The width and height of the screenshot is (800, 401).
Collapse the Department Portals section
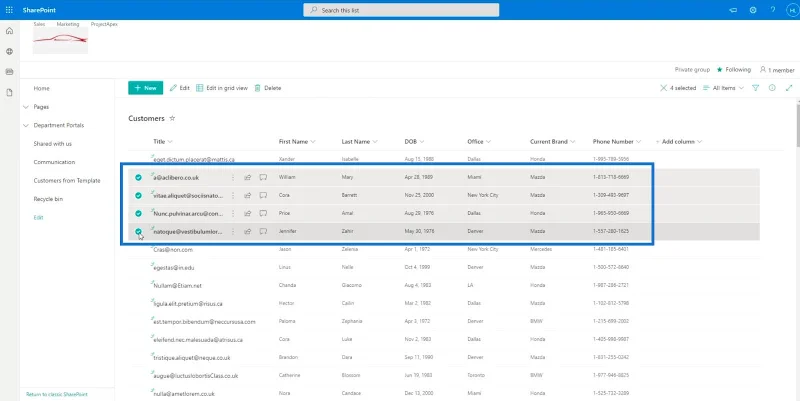click(26, 126)
